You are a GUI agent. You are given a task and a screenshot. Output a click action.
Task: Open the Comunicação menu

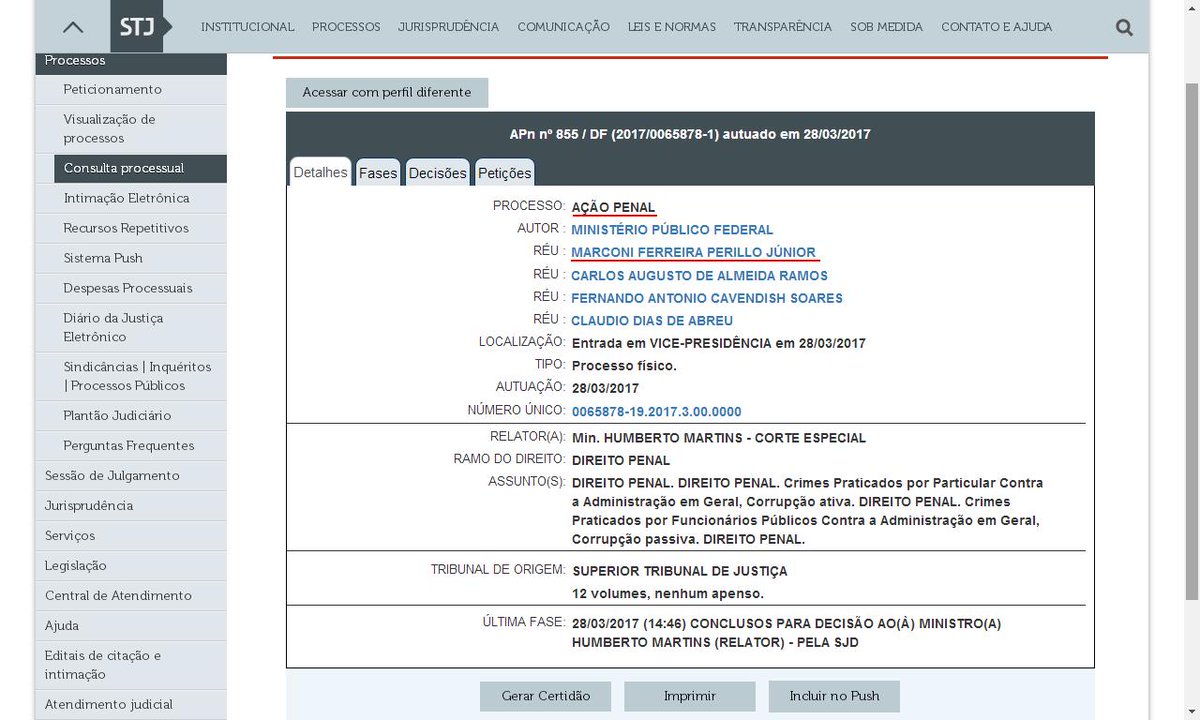563,27
